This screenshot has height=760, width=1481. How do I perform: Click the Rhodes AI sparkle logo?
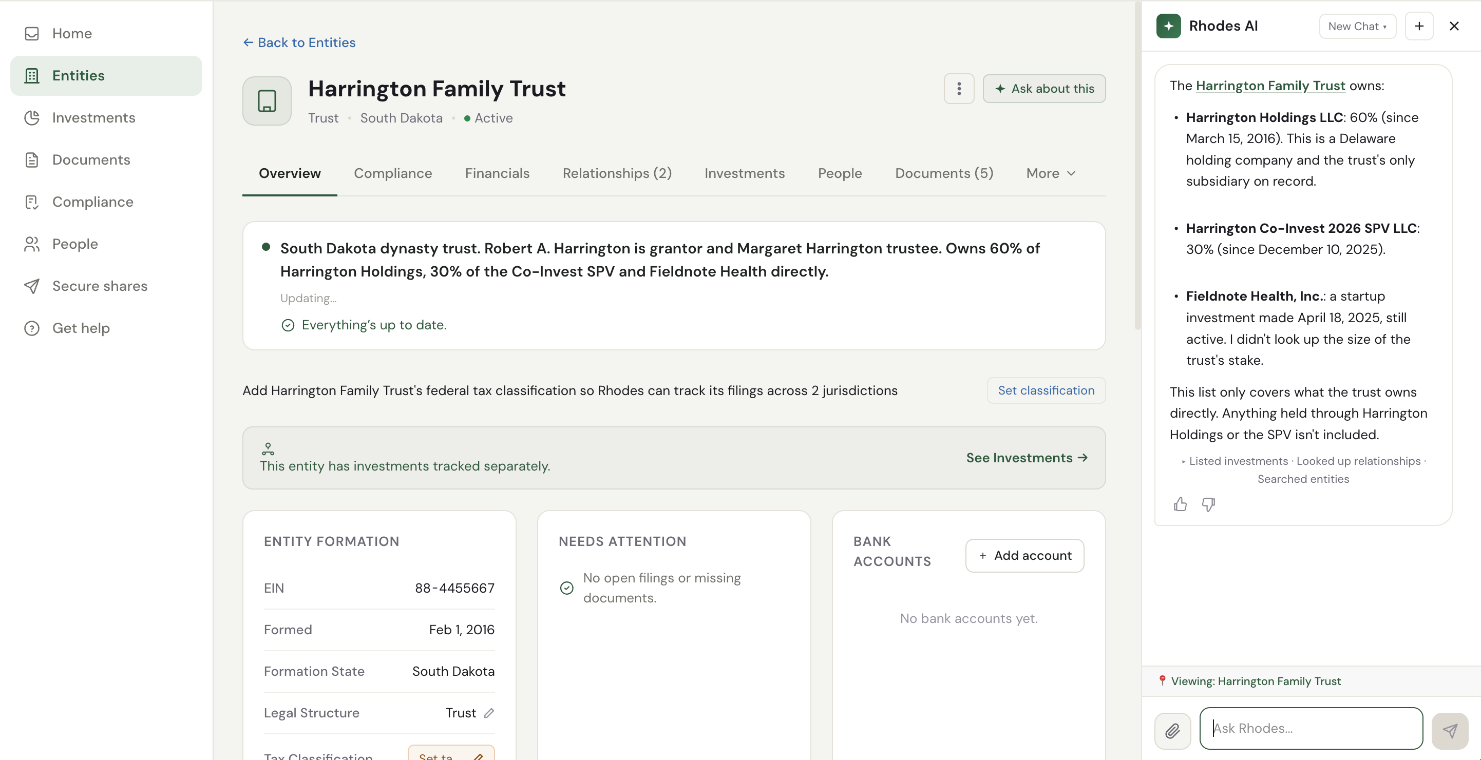click(1168, 26)
